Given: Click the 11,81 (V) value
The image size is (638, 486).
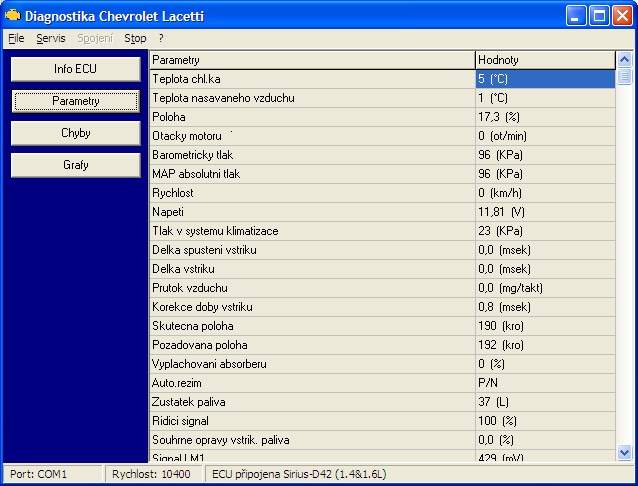Looking at the screenshot, I should coord(501,212).
